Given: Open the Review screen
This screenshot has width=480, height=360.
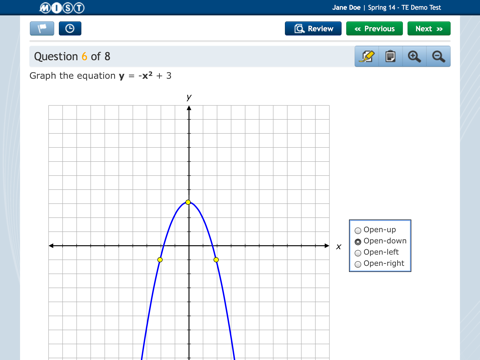Looking at the screenshot, I should pos(313,29).
